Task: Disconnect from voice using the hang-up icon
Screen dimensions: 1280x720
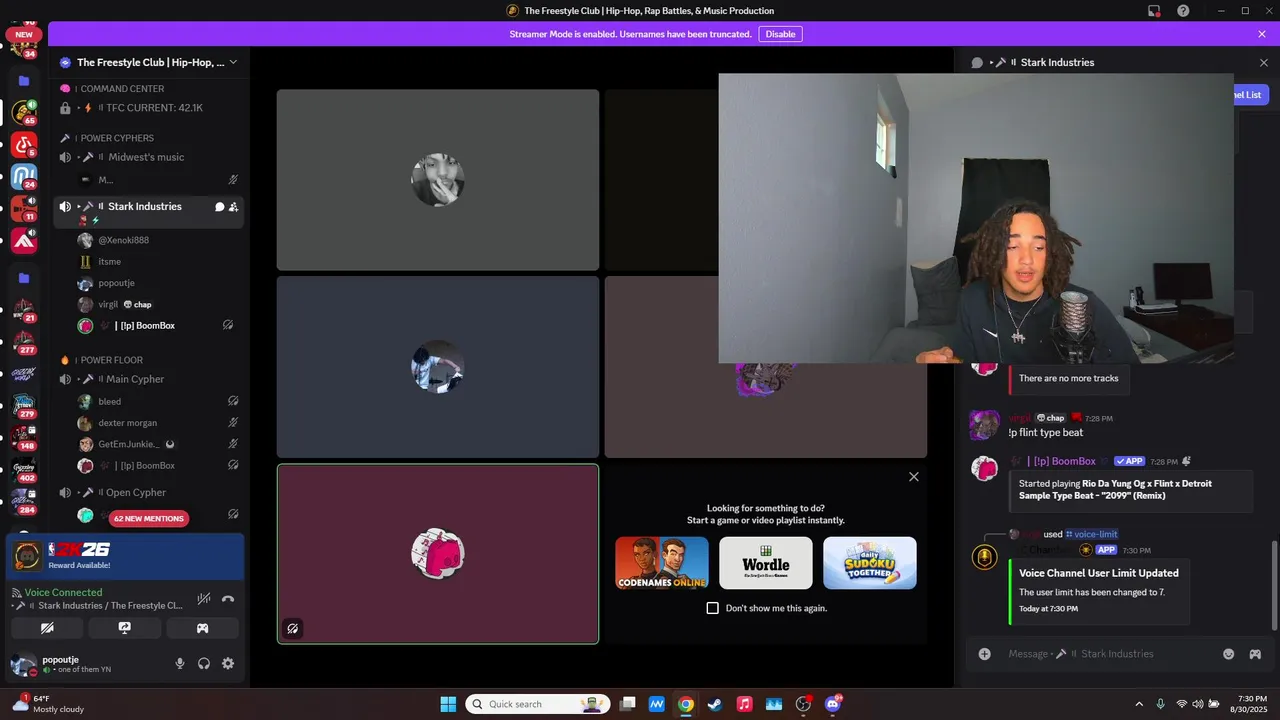Action: (x=228, y=599)
